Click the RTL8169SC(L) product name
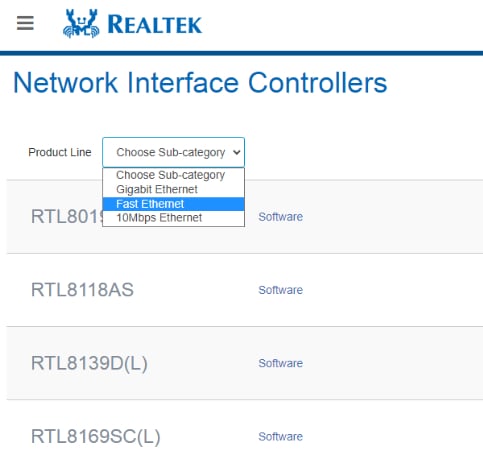The height and width of the screenshot is (459, 483). (x=96, y=436)
